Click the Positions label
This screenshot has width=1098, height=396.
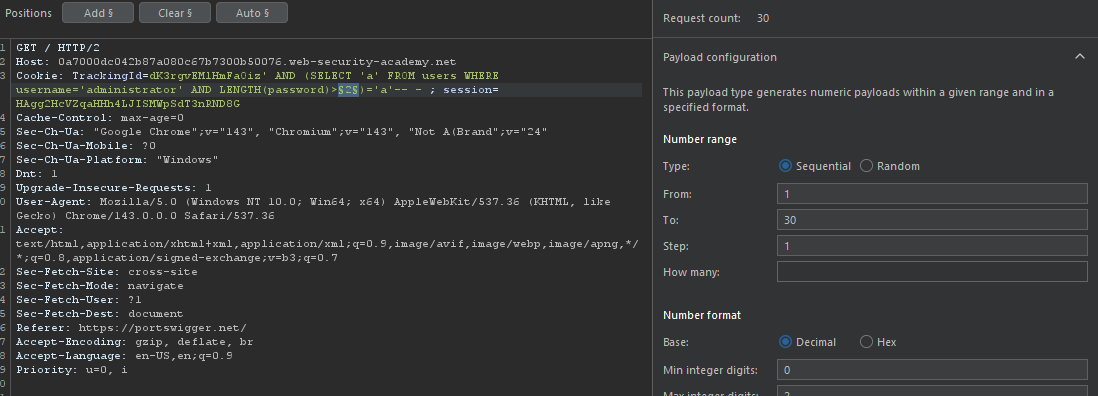point(29,13)
